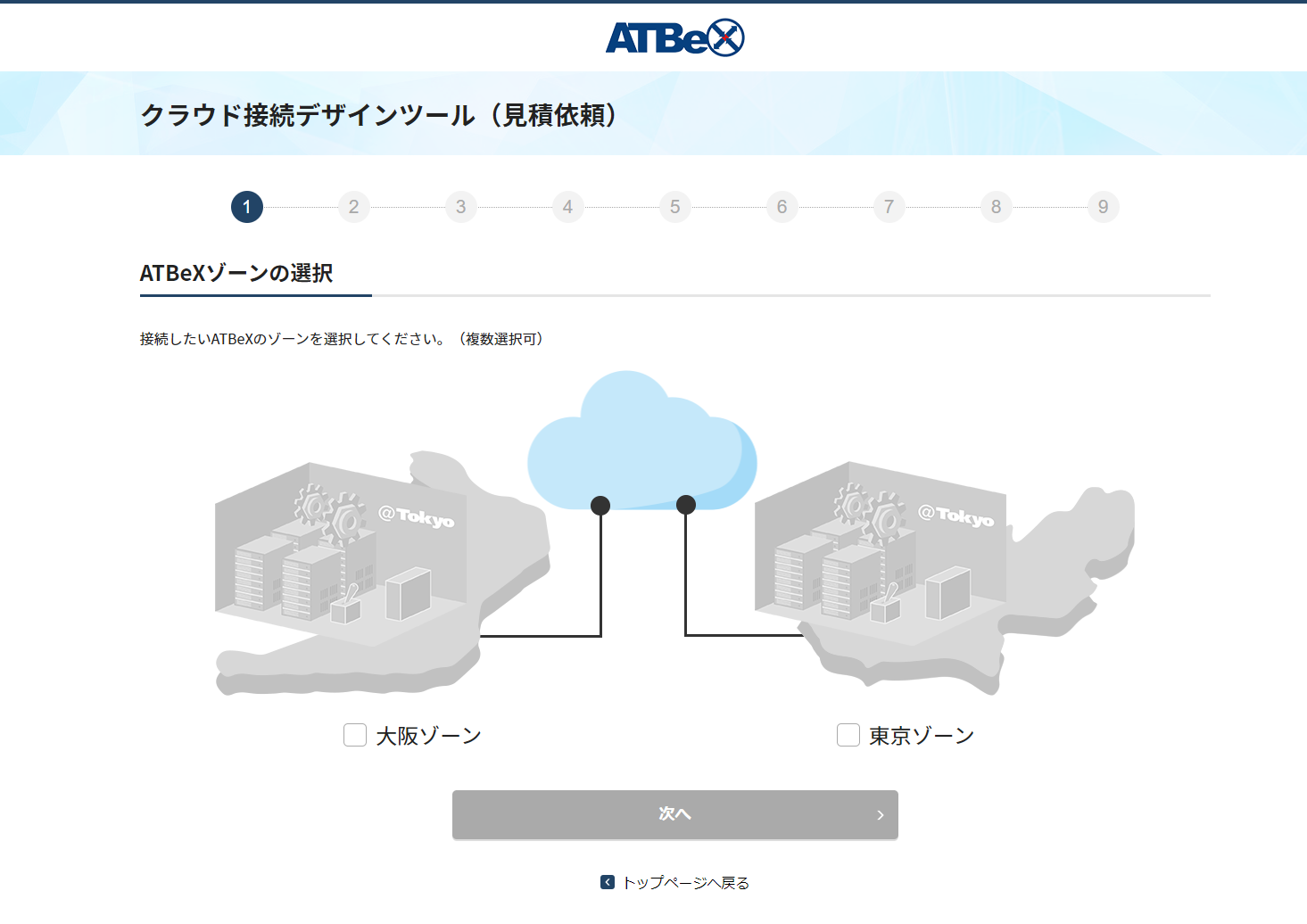
Task: Select step 9 in the progress indicator
Action: [1104, 207]
